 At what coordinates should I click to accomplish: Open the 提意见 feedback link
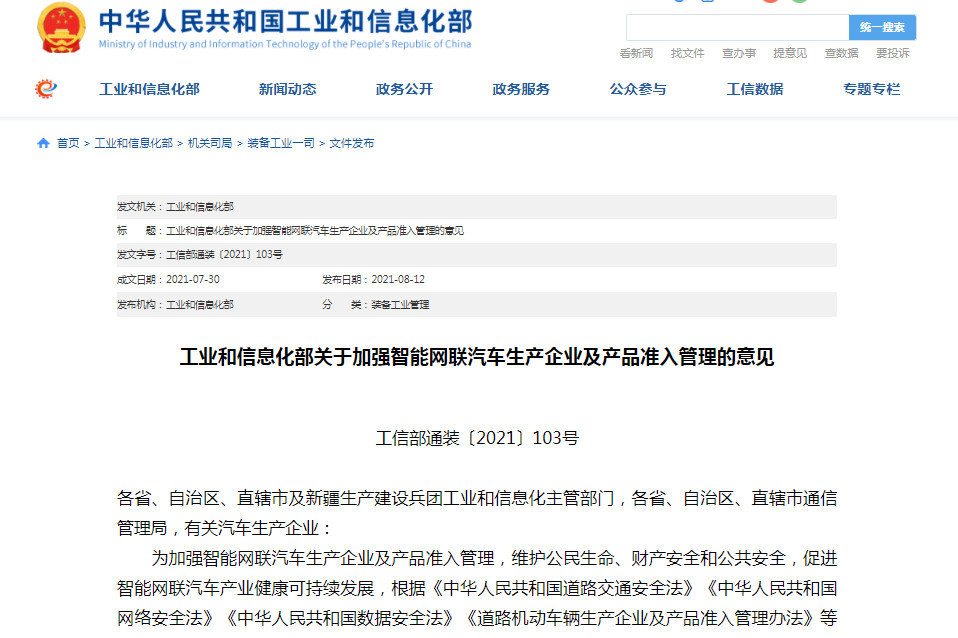pos(790,53)
